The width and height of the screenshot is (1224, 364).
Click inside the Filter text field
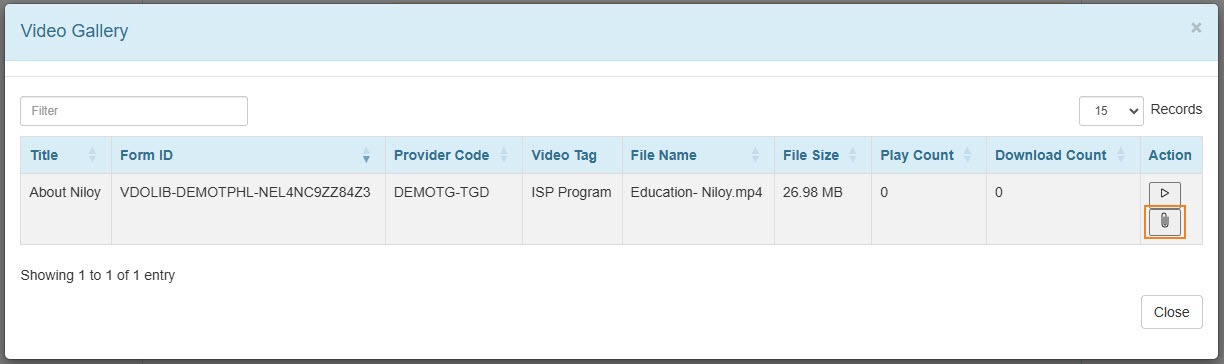pyautogui.click(x=134, y=111)
